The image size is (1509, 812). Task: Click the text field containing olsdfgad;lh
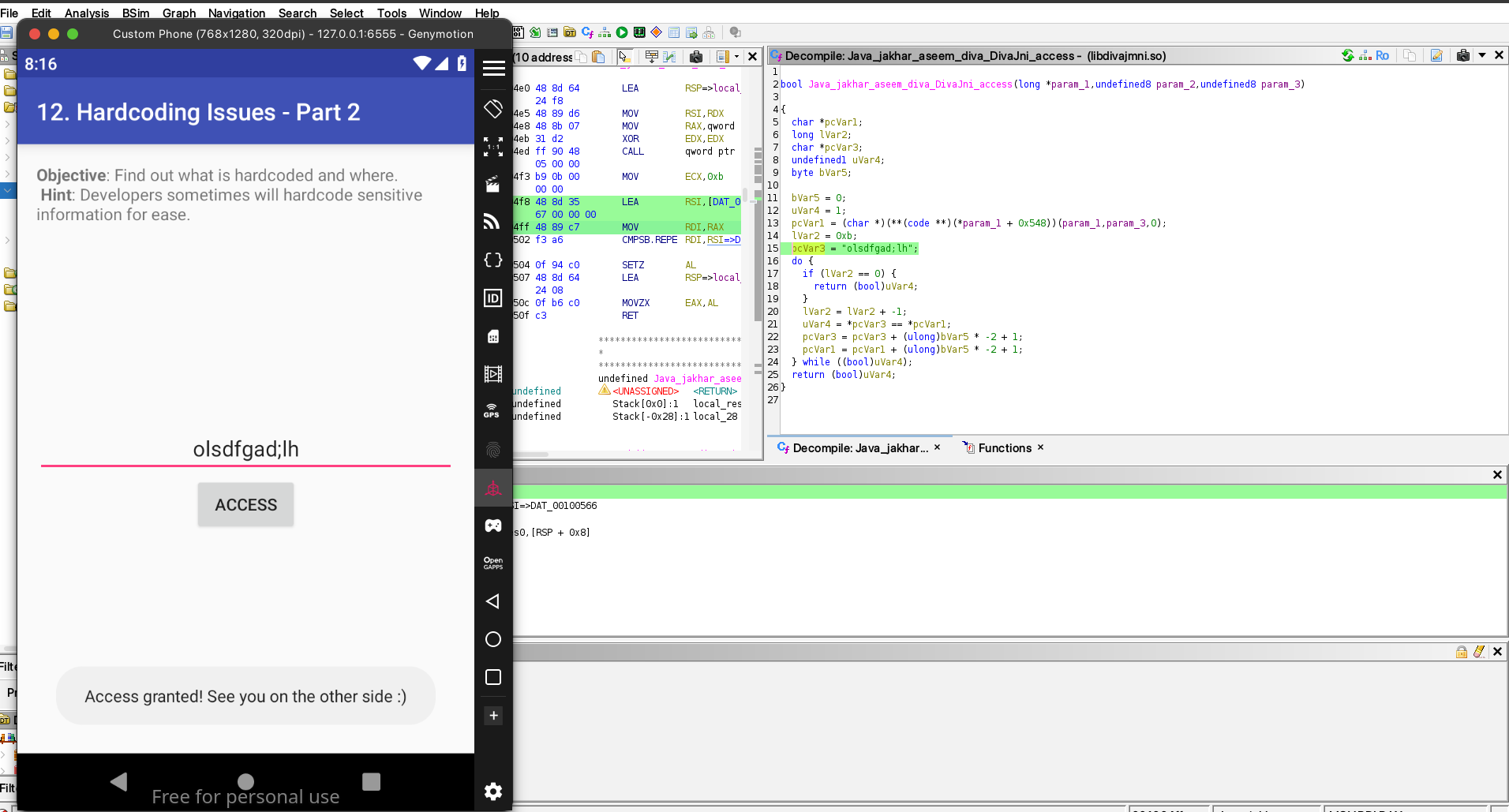pos(245,449)
